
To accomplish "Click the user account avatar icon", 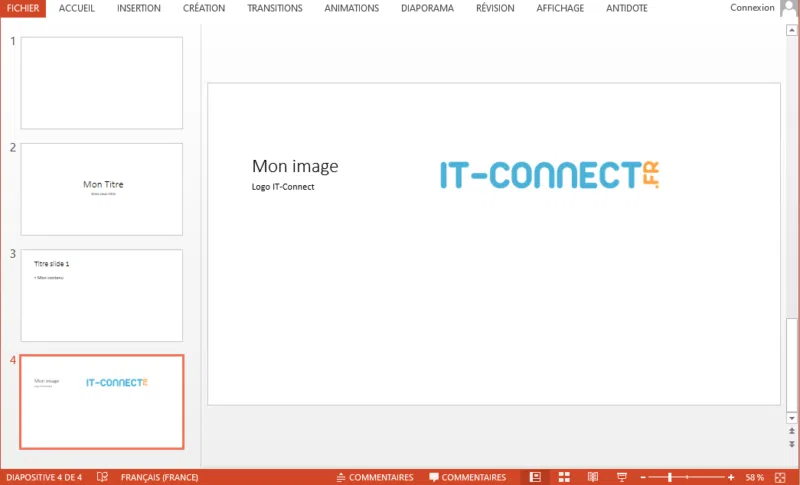I will tap(789, 8).
